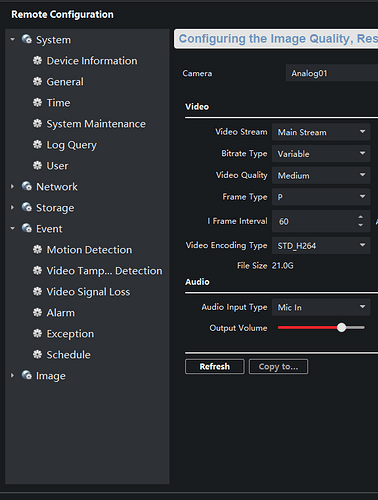Open Video Signal Loss settings
The image size is (378, 500).
pyautogui.click(x=88, y=292)
